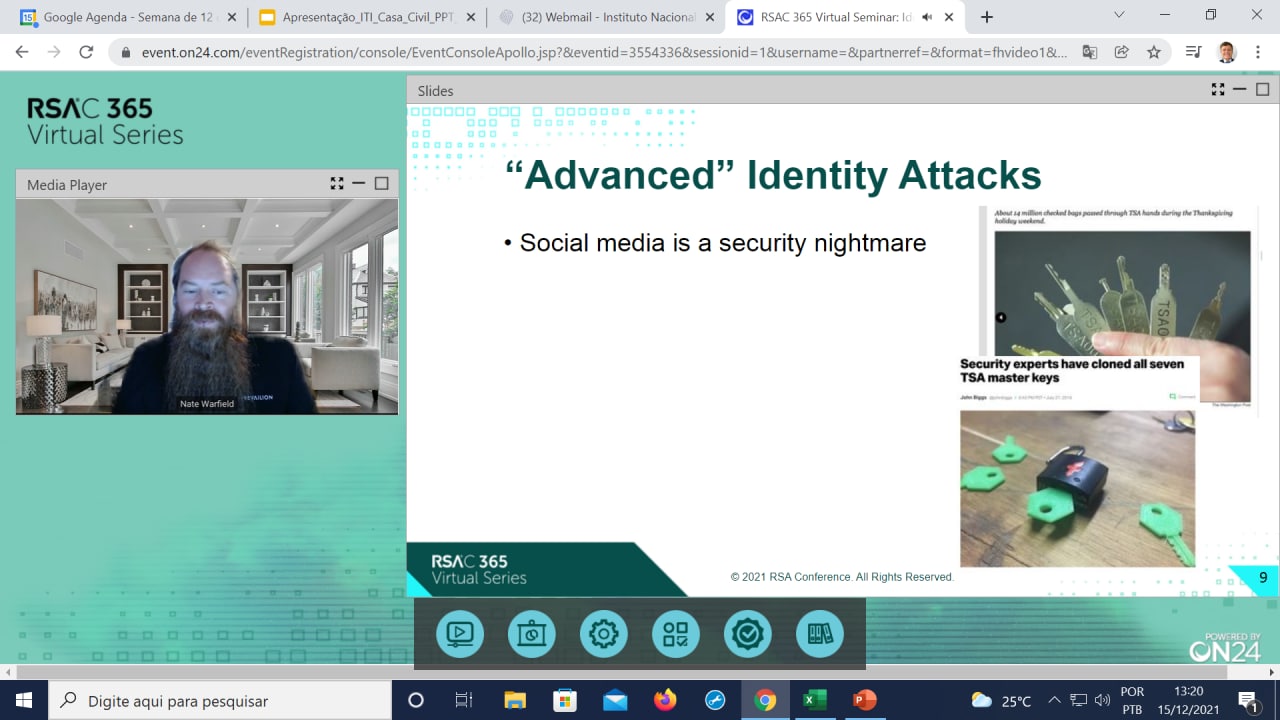The height and width of the screenshot is (720, 1280).
Task: Open the Slides widget in the ON24 dock
Action: click(x=531, y=634)
